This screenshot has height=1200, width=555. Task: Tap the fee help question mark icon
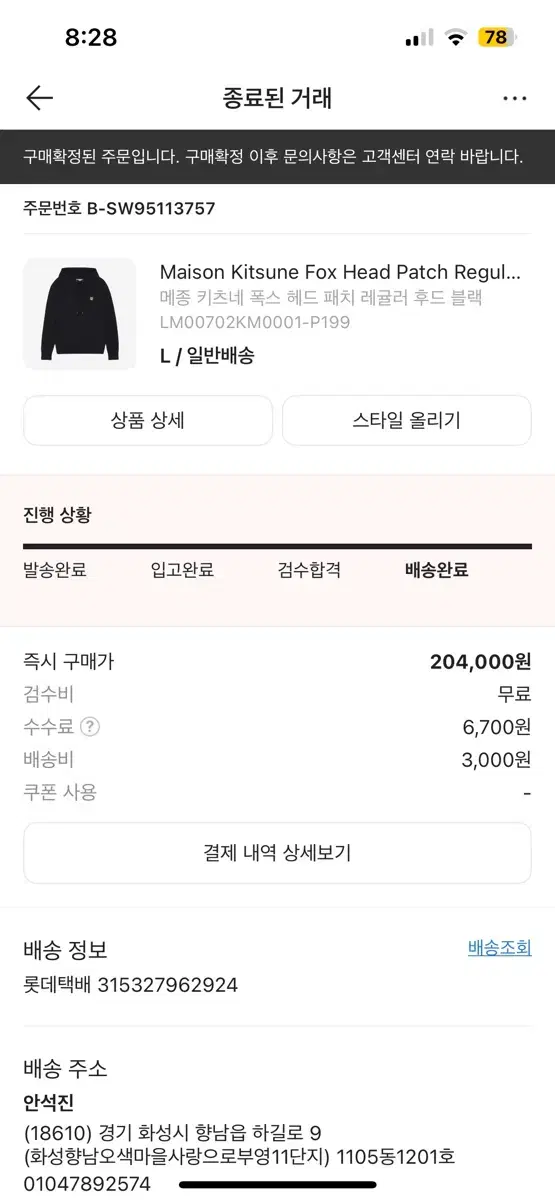tap(90, 727)
